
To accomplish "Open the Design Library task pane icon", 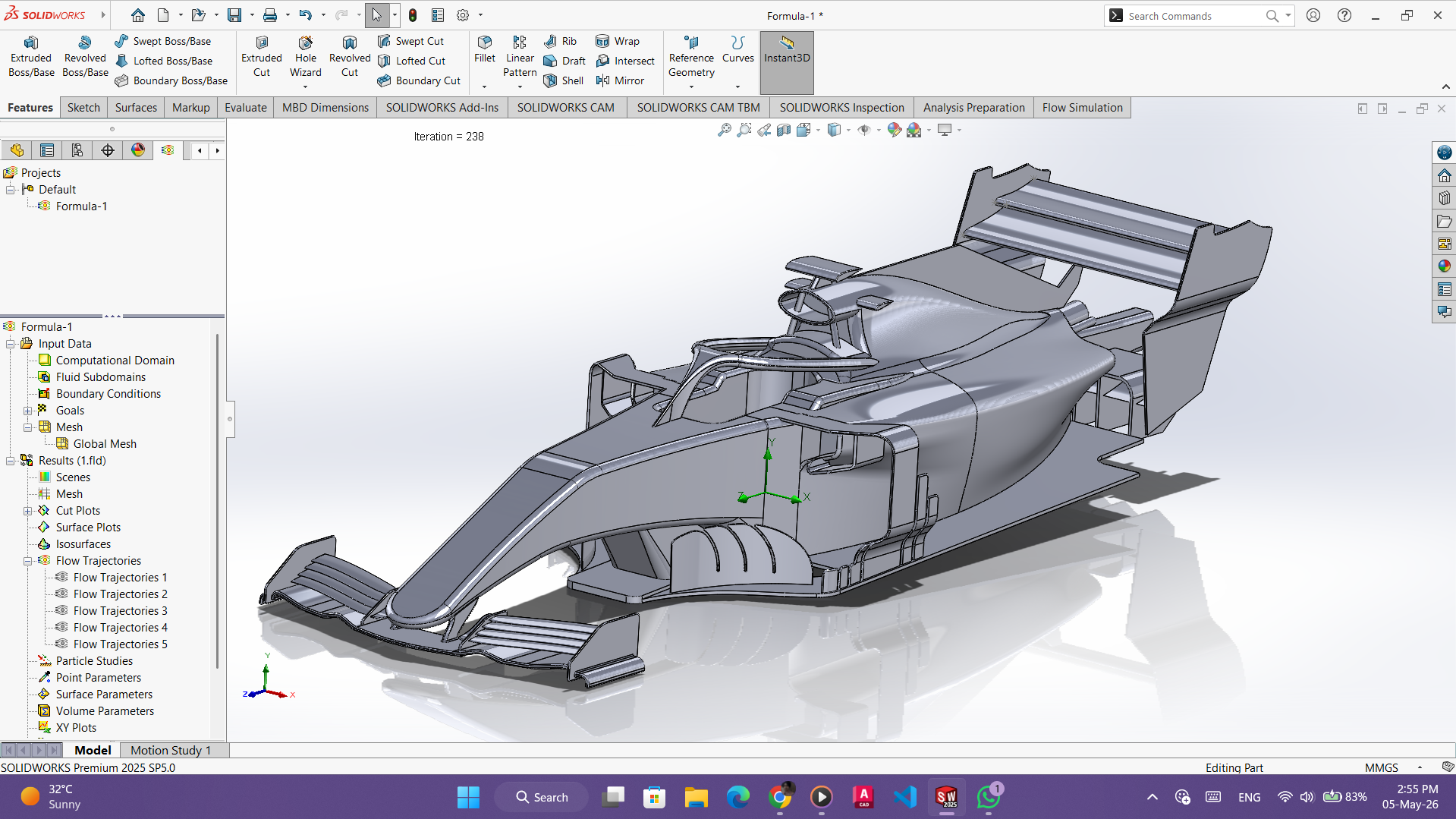I will coord(1444,198).
